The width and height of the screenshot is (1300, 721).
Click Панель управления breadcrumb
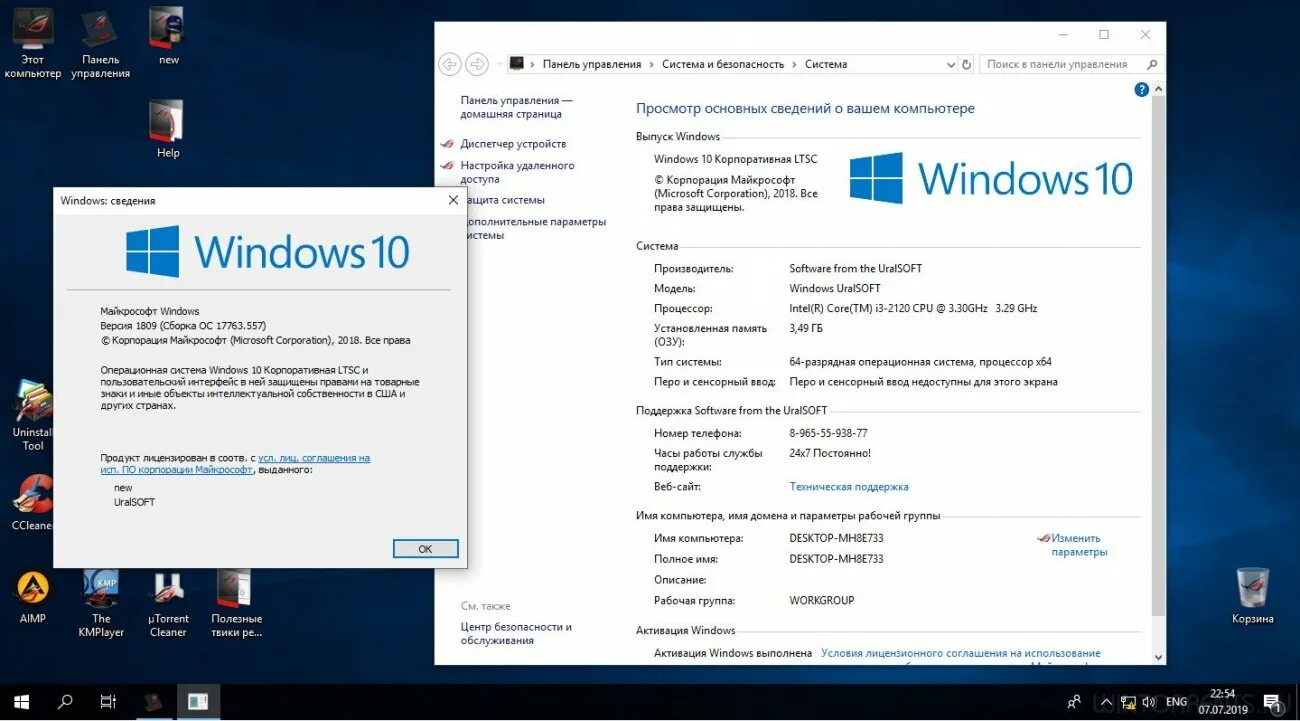(x=592, y=64)
